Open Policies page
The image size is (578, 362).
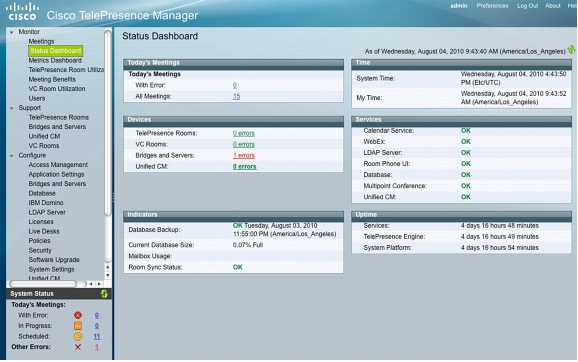coord(39,241)
